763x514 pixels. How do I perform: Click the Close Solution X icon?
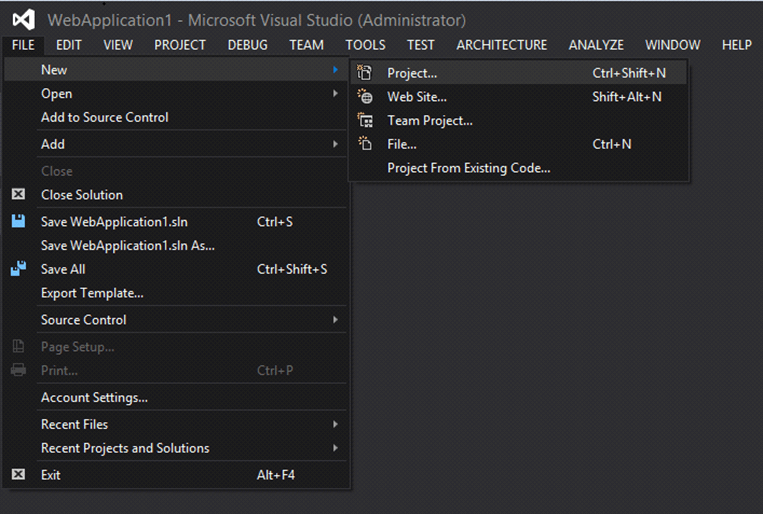click(x=18, y=194)
